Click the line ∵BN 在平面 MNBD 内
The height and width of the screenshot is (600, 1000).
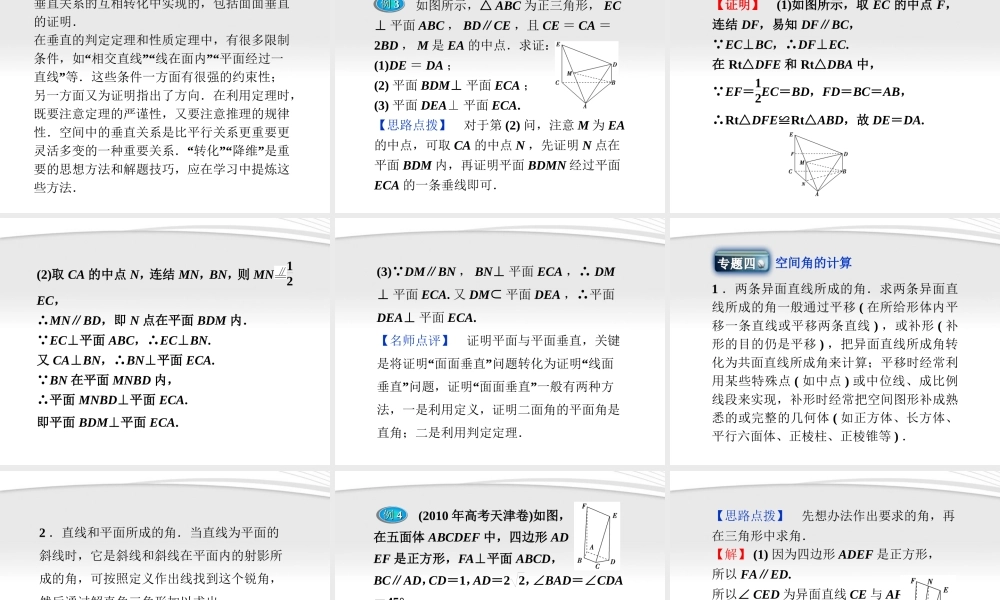coord(105,380)
